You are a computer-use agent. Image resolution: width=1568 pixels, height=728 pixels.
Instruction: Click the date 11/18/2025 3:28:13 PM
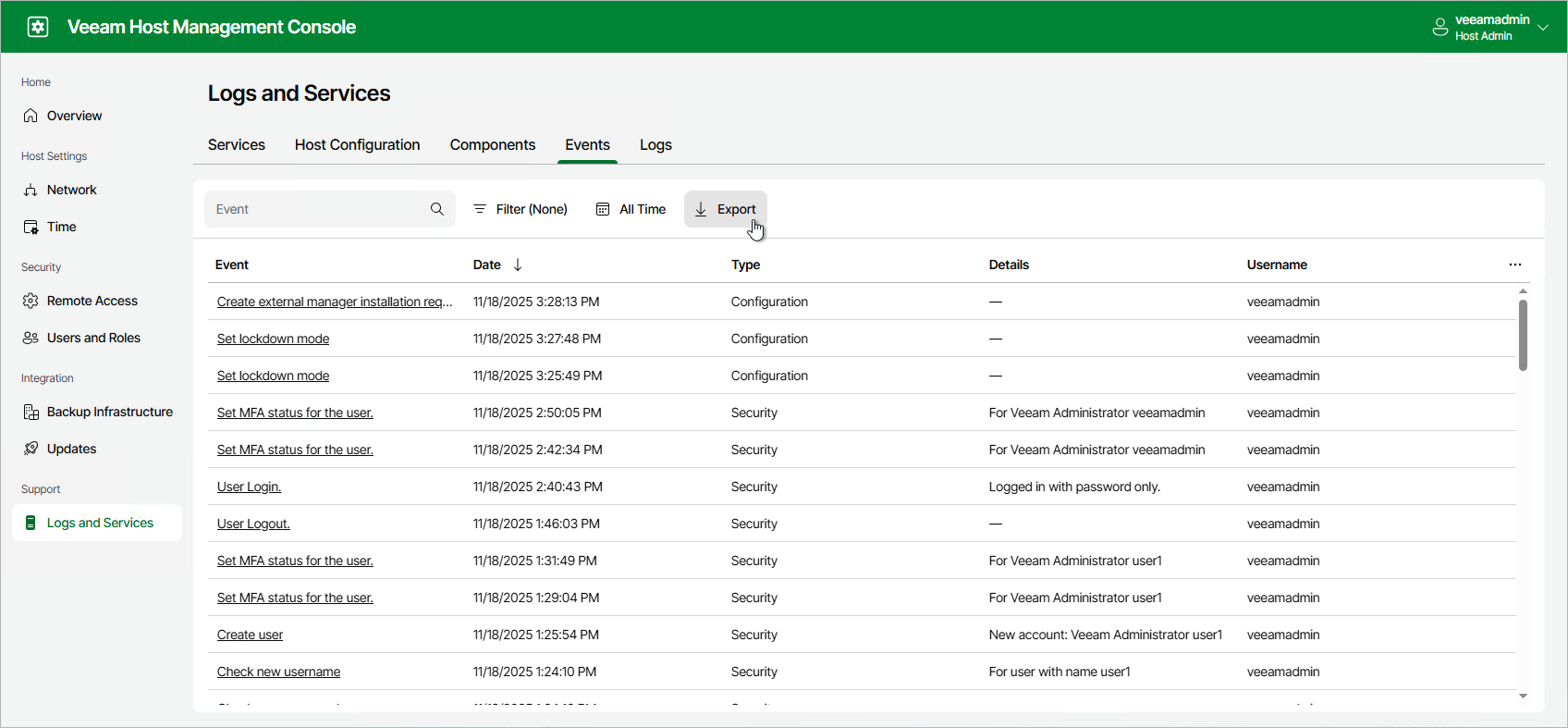536,302
